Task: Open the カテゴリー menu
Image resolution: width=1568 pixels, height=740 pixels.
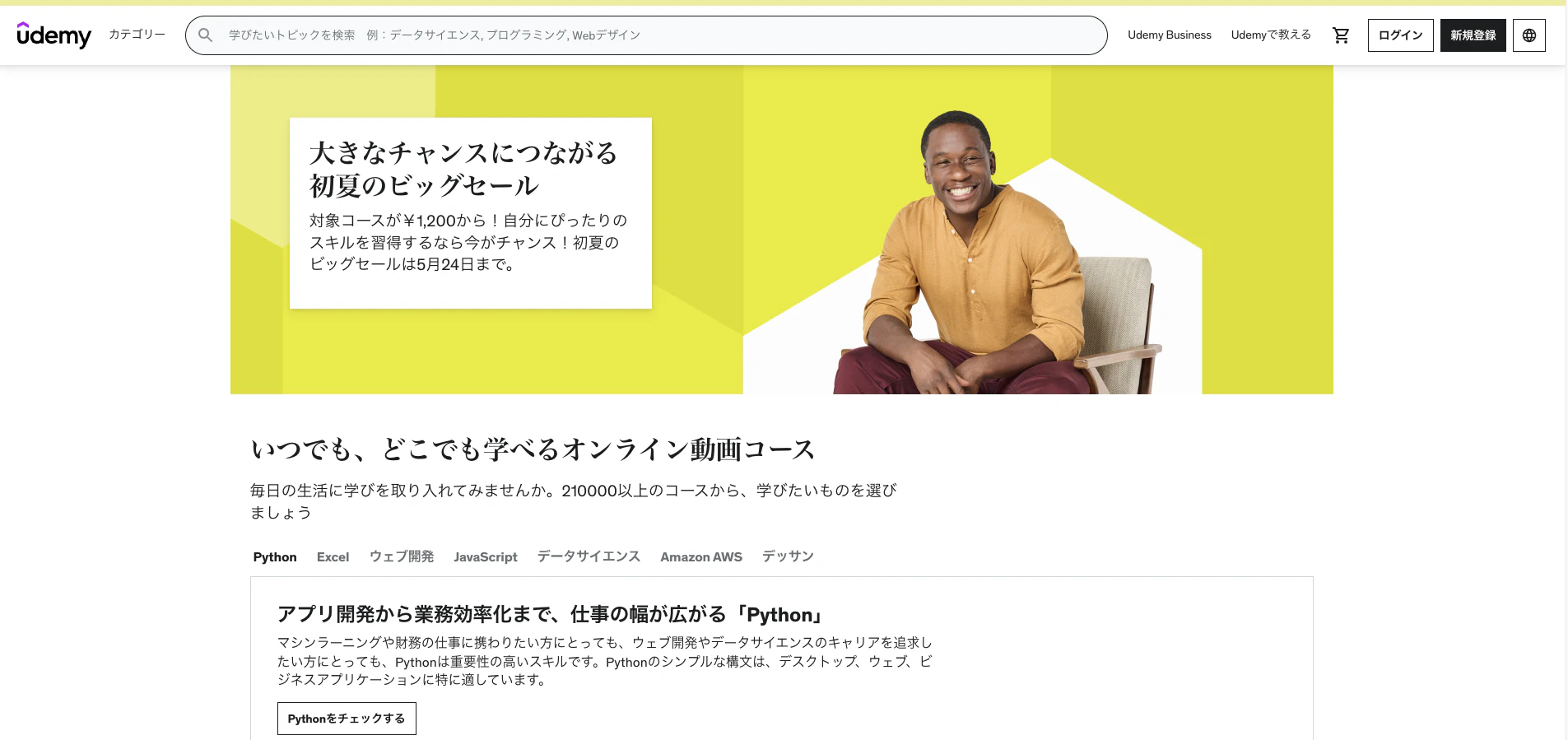Action: tap(137, 35)
